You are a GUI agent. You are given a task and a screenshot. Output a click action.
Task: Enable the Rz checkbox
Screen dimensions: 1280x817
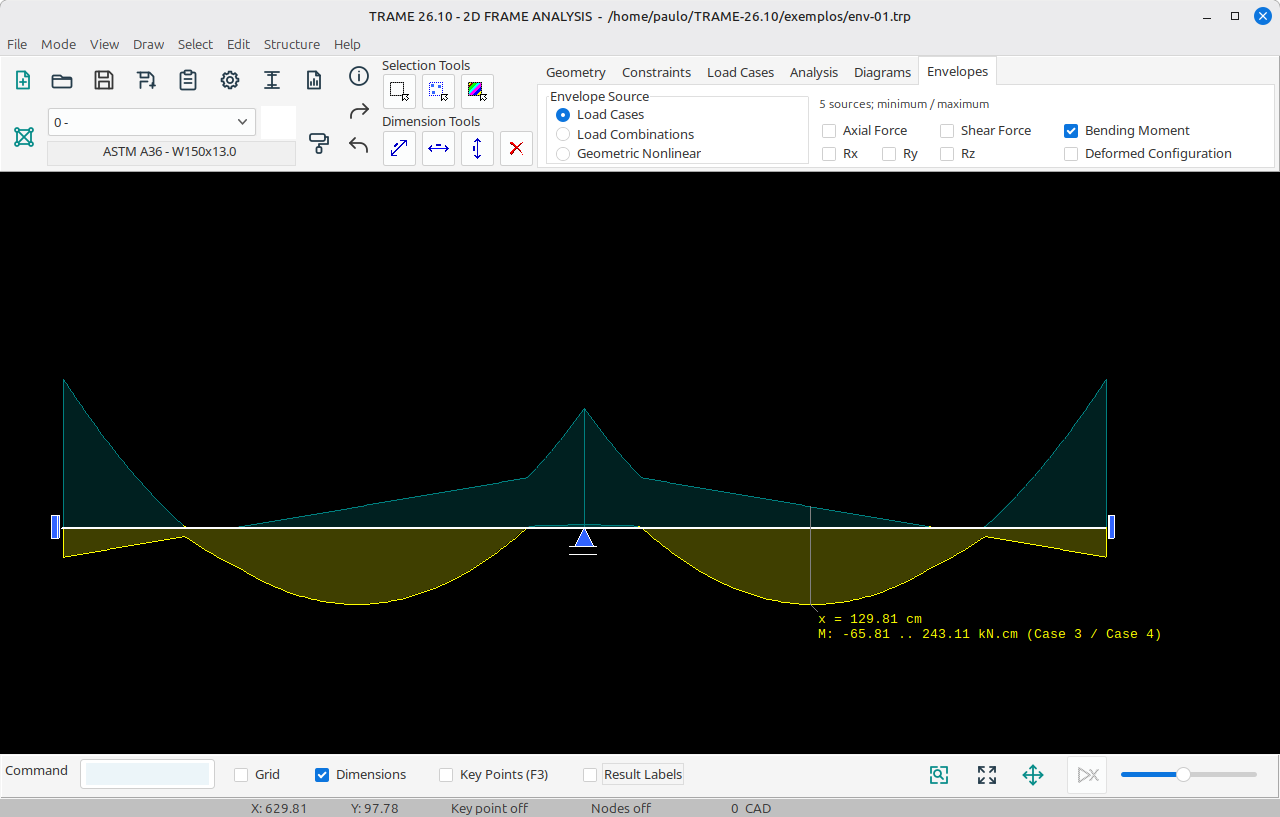(947, 154)
